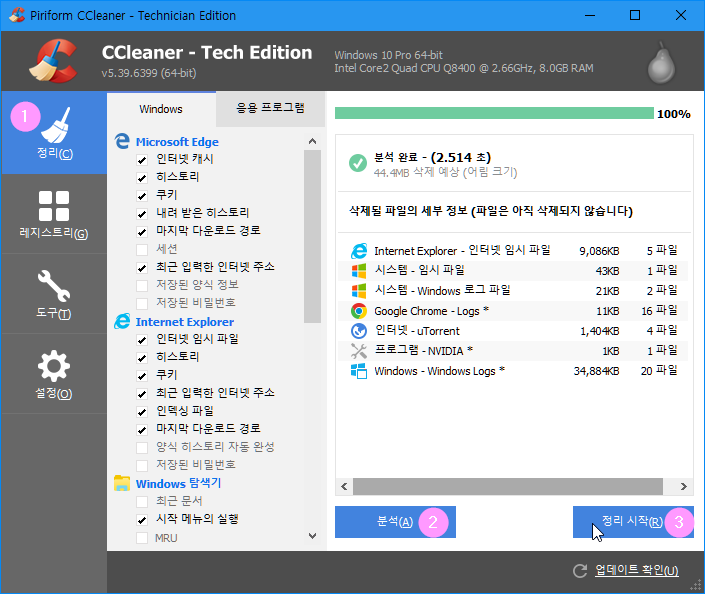
Task: Click the category list vertical scrollbar thumb
Action: point(312,237)
